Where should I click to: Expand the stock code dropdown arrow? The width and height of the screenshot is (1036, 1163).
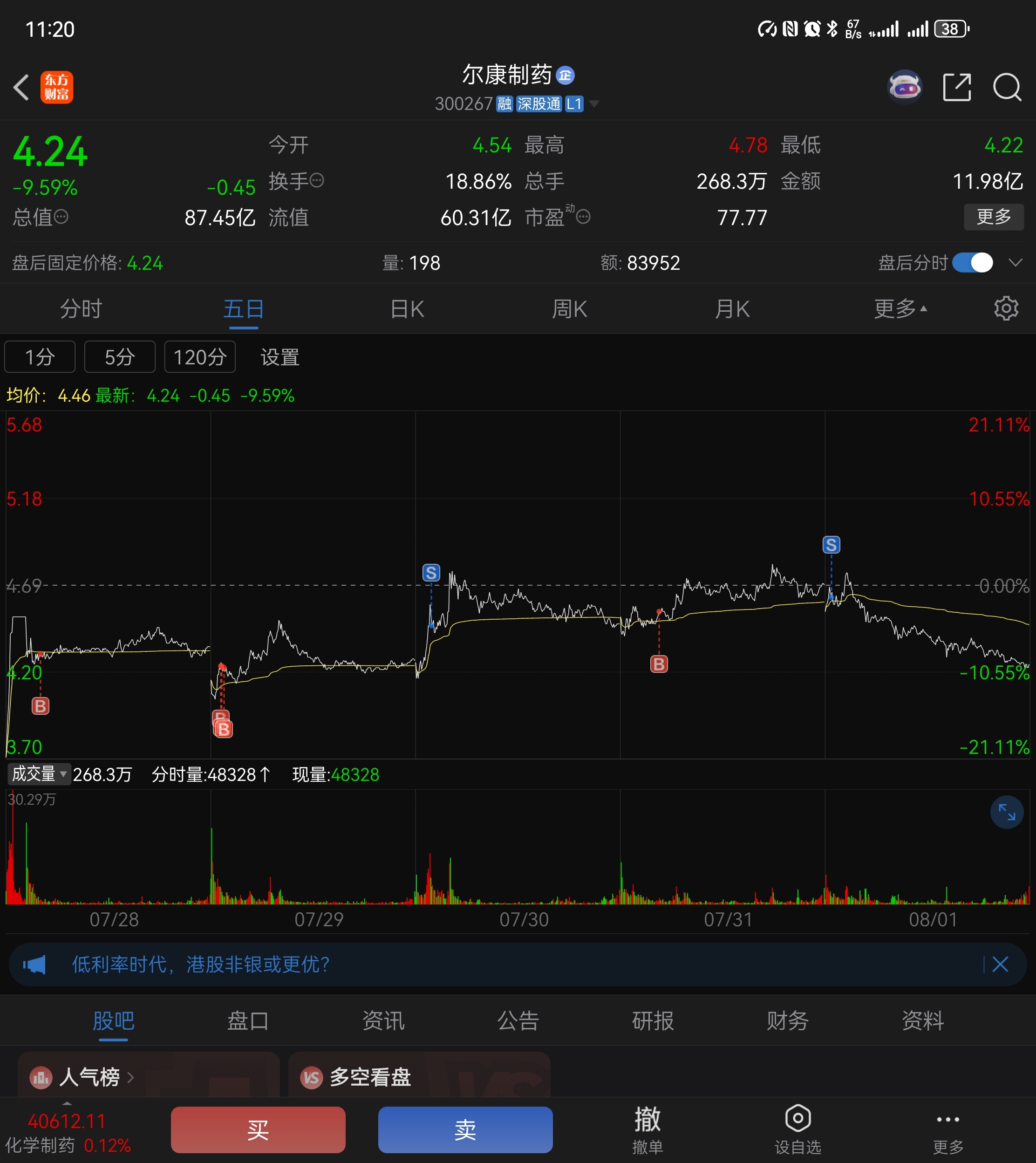(594, 103)
